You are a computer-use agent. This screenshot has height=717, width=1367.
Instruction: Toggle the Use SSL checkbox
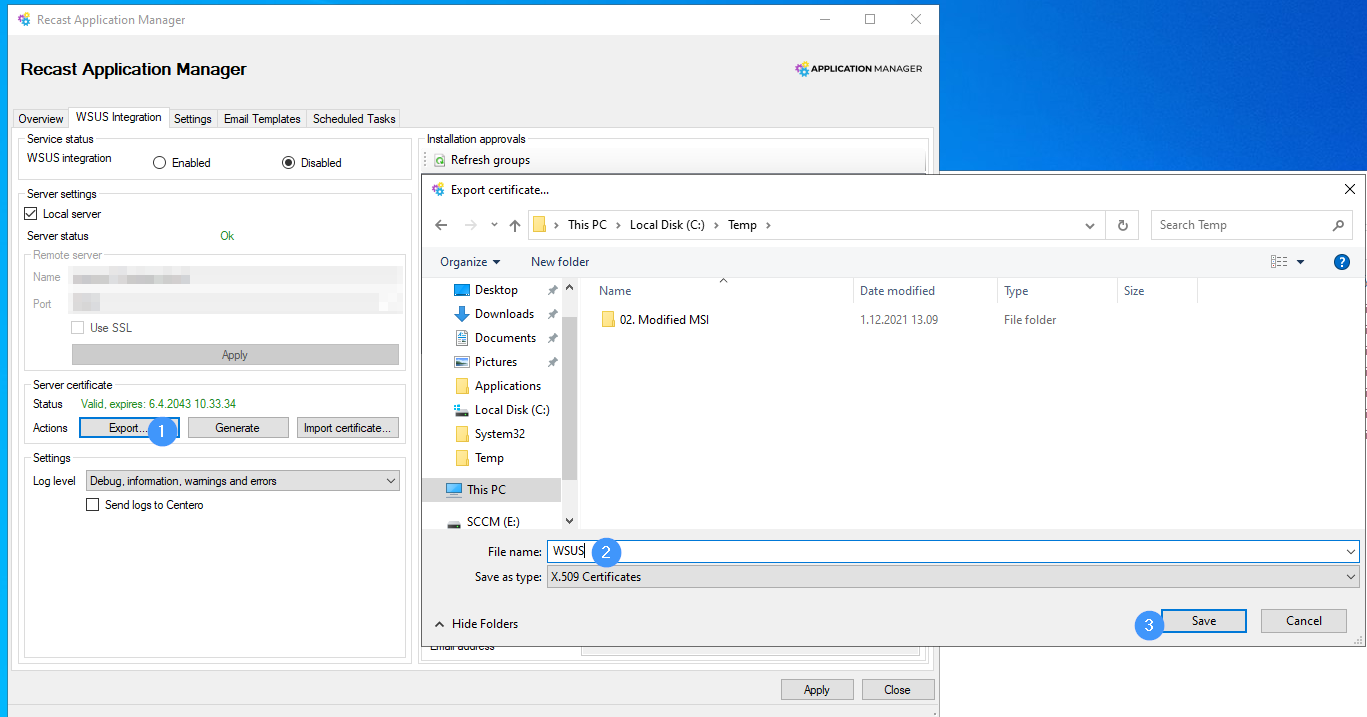point(78,328)
